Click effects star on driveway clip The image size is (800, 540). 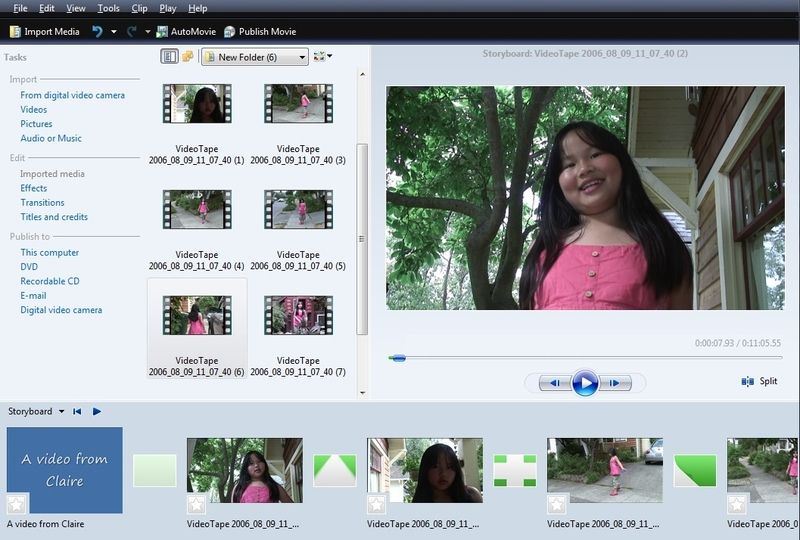557,504
